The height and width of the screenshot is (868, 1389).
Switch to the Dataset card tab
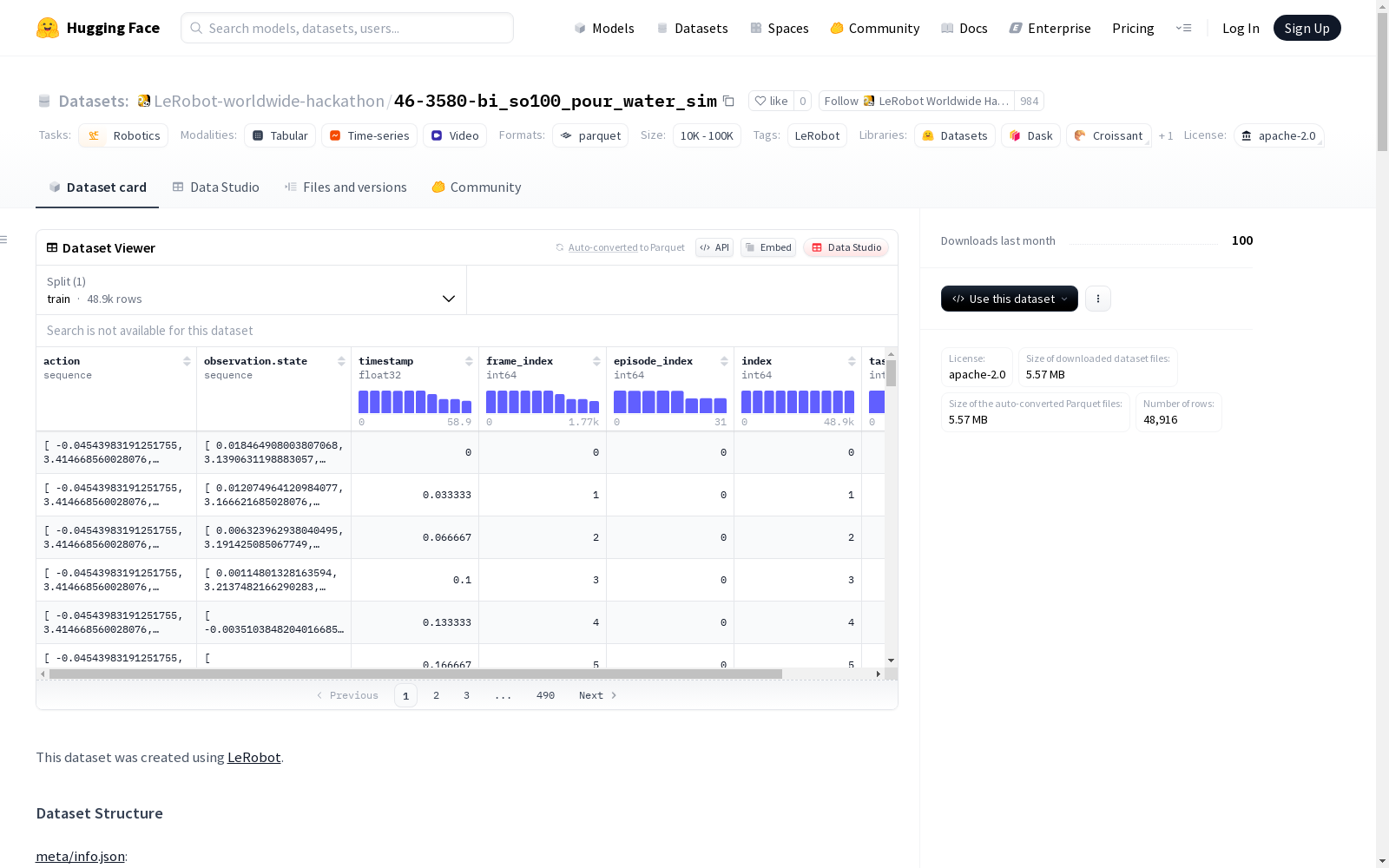[x=97, y=187]
